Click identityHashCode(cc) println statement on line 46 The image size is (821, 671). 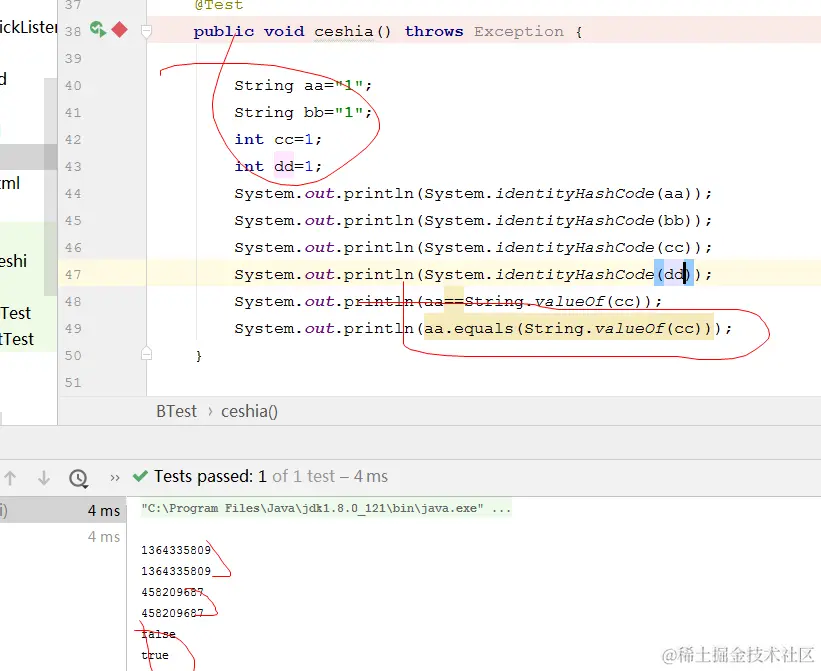point(473,248)
